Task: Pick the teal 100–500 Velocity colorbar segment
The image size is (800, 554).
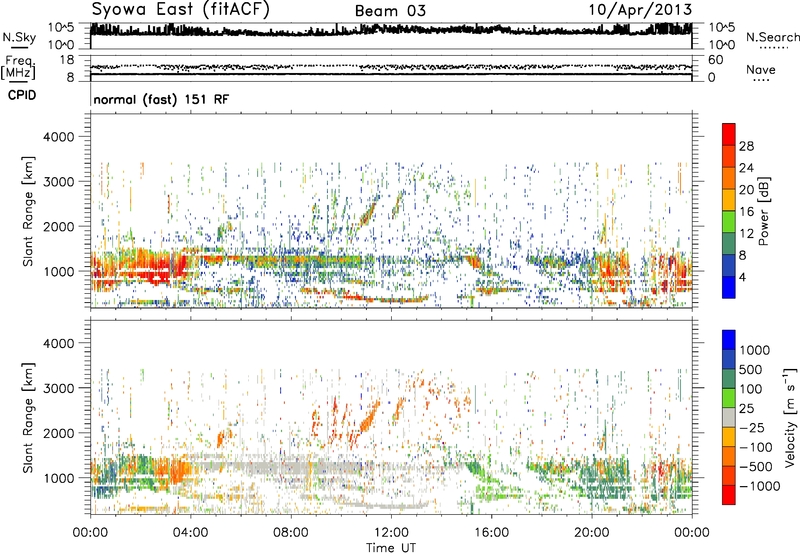Action: [x=729, y=379]
